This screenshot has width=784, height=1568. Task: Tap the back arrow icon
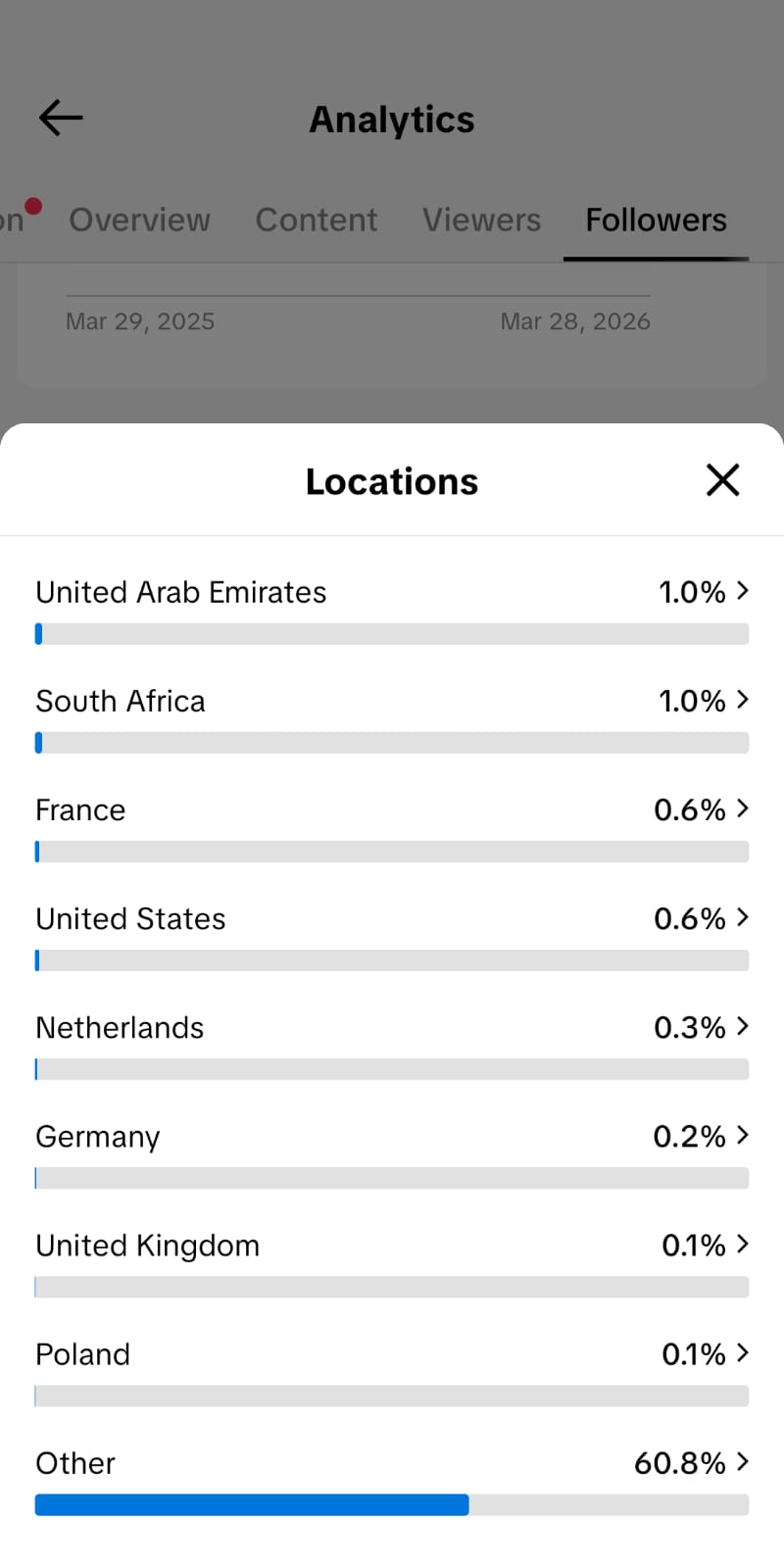tap(61, 119)
